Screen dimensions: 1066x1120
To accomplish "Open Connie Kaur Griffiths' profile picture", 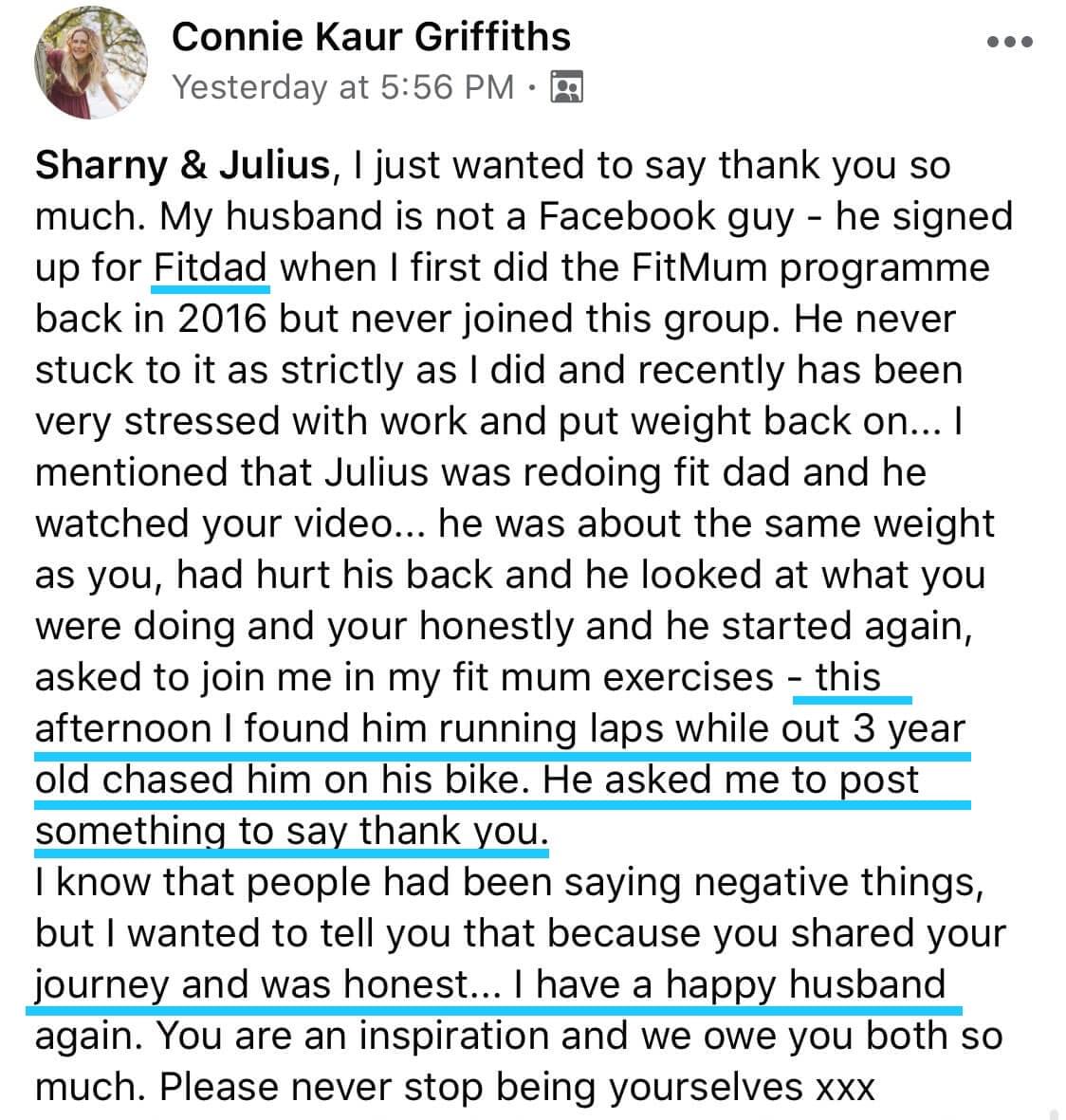I will click(x=91, y=63).
